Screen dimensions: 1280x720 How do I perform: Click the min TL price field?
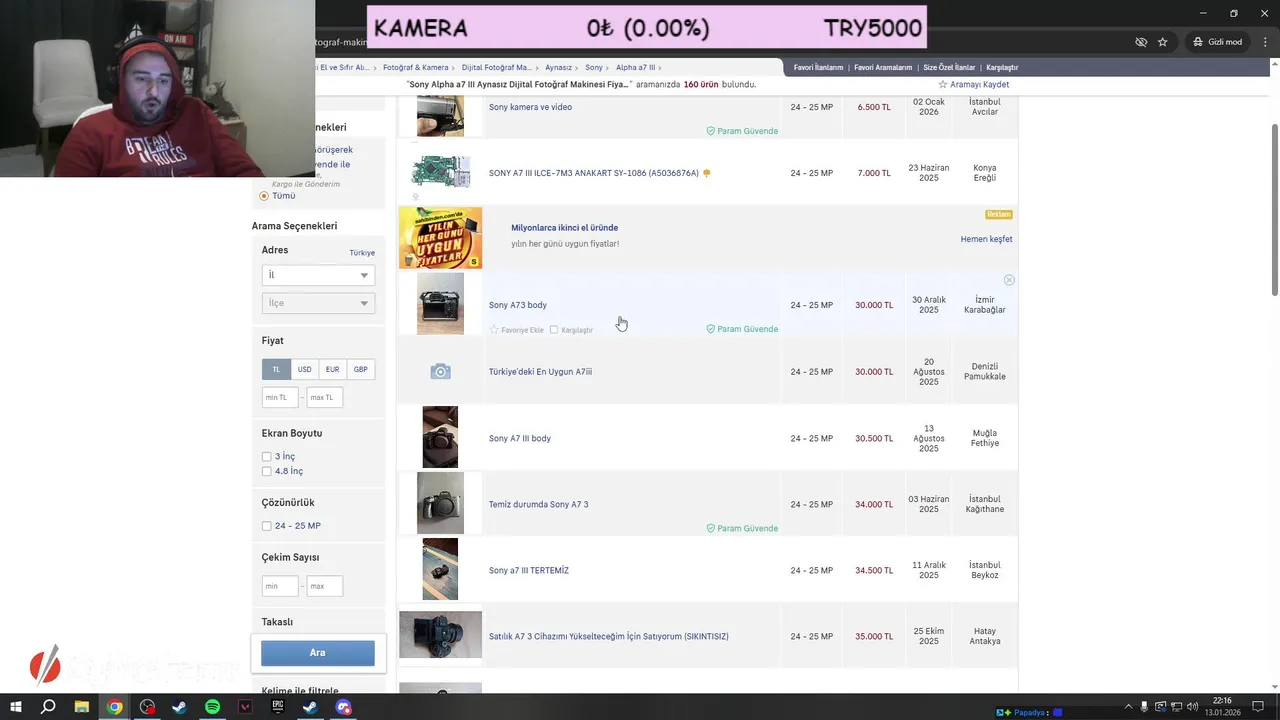[x=279, y=397]
